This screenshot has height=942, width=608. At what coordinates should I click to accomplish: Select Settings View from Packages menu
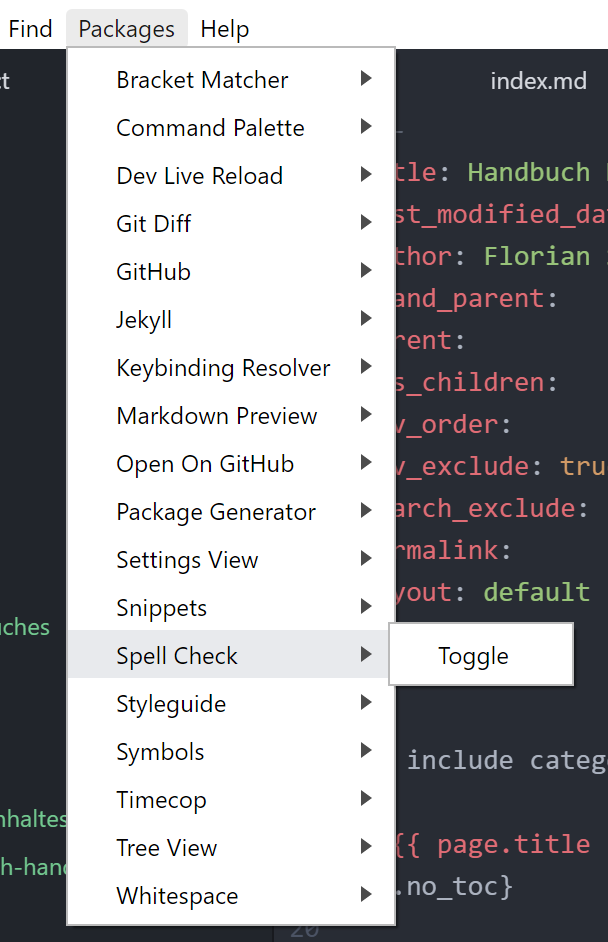point(187,560)
